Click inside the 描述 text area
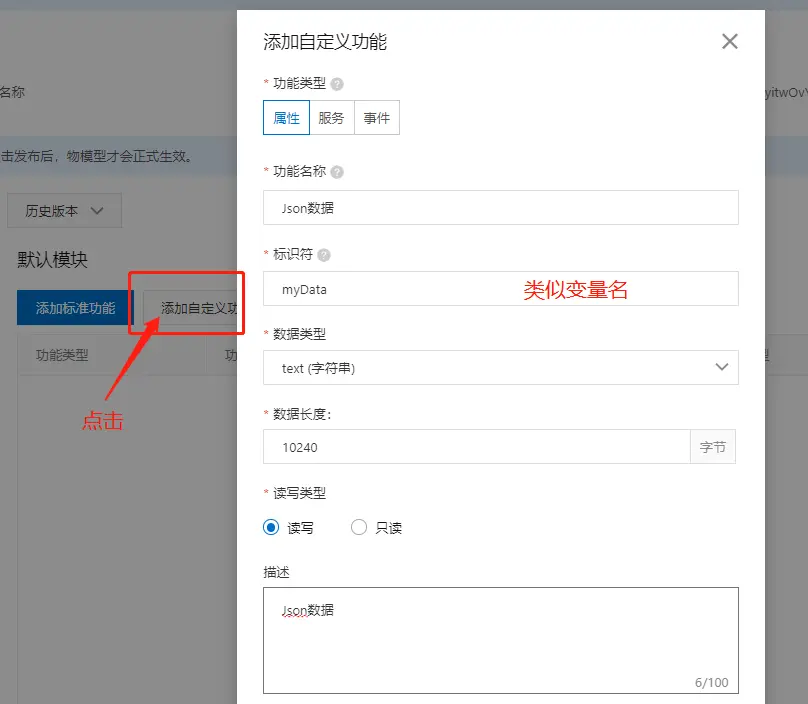 click(500, 640)
